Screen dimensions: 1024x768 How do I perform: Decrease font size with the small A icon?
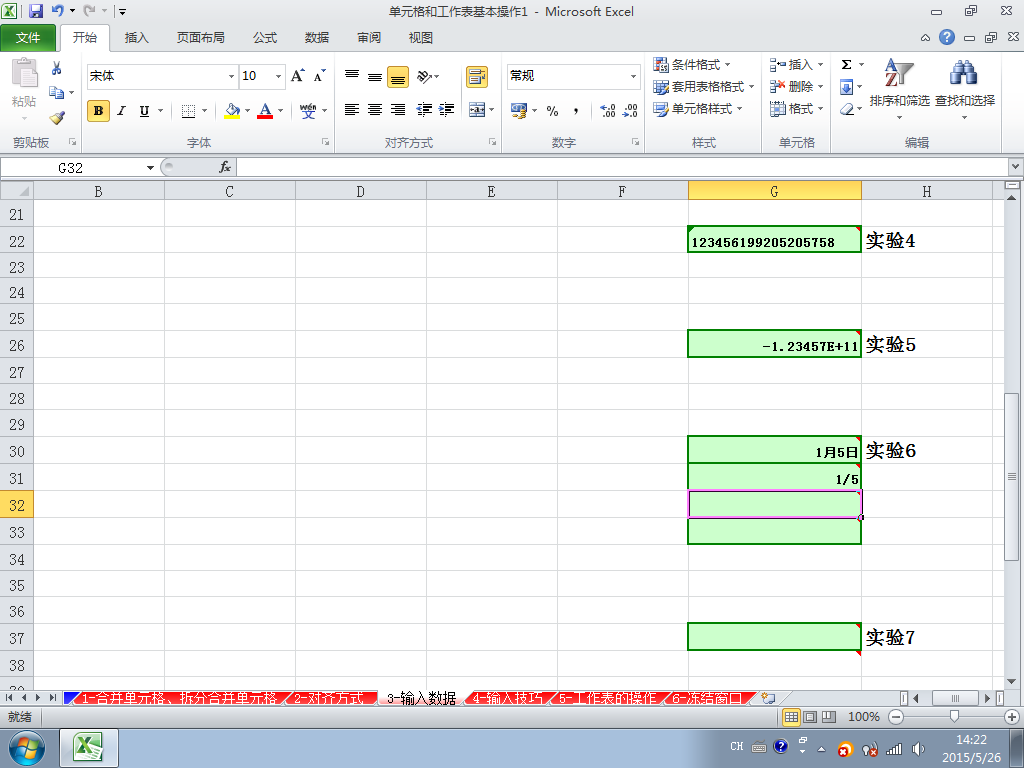click(319, 76)
